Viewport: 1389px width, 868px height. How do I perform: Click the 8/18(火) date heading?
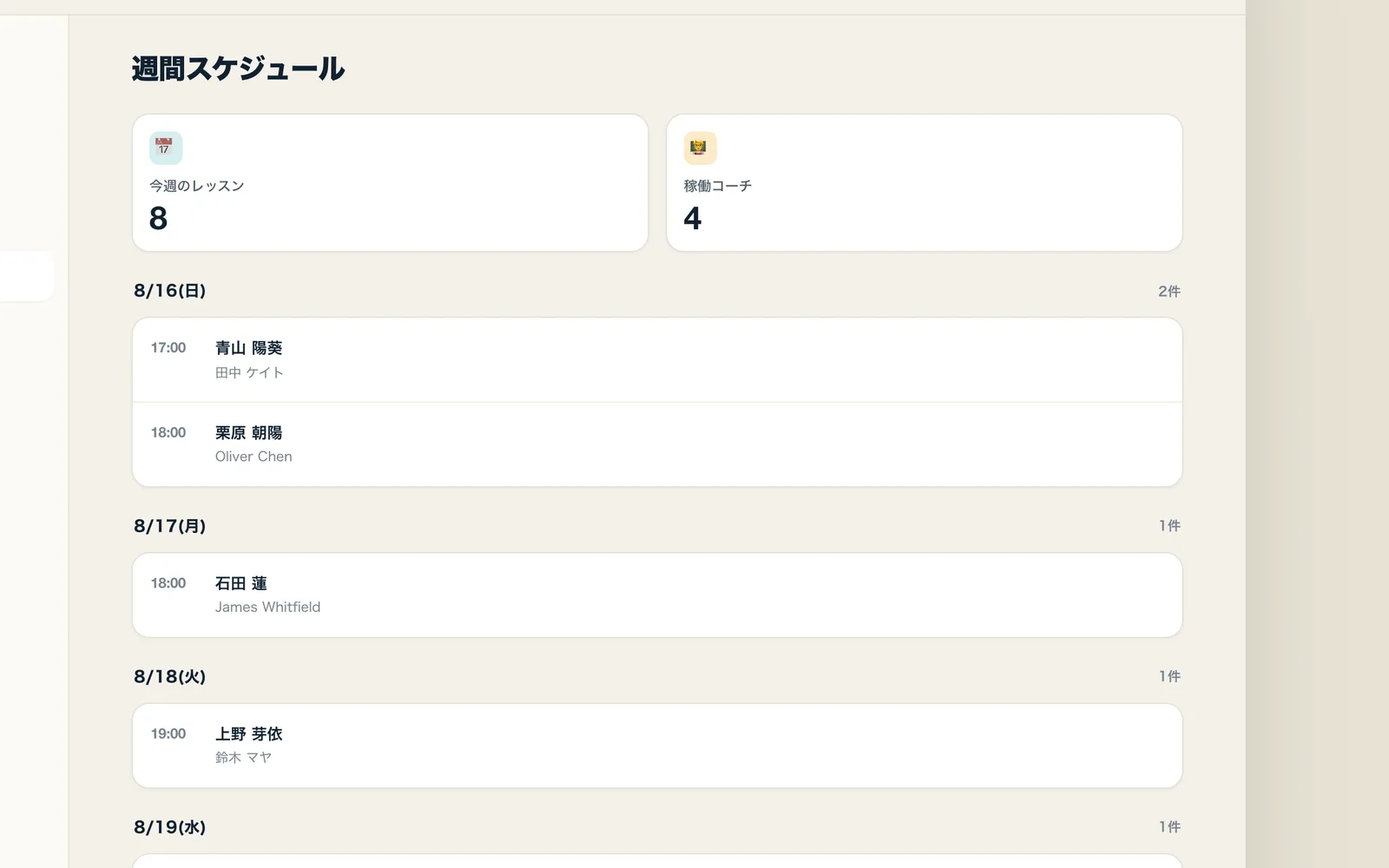[170, 676]
